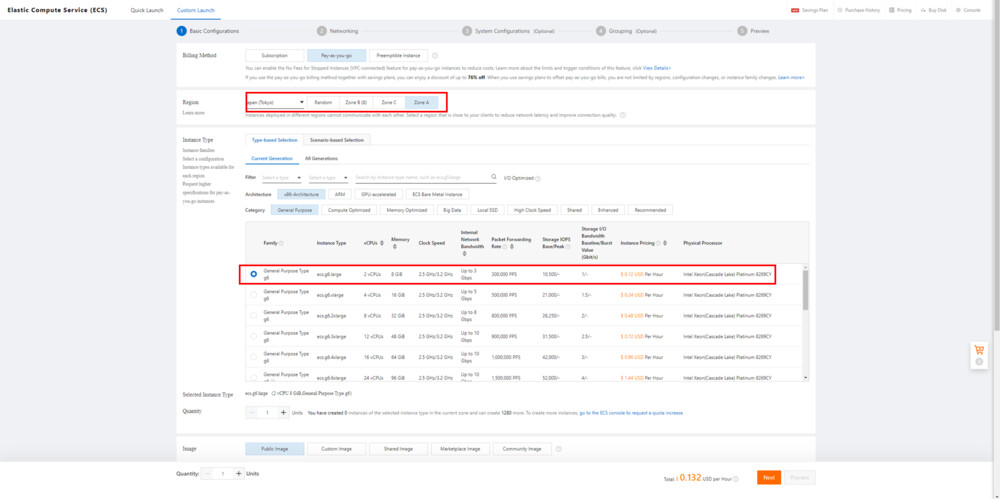Open the Region dropdown showing Japan (Tokyo)
The height and width of the screenshot is (499, 1000).
coord(275,102)
